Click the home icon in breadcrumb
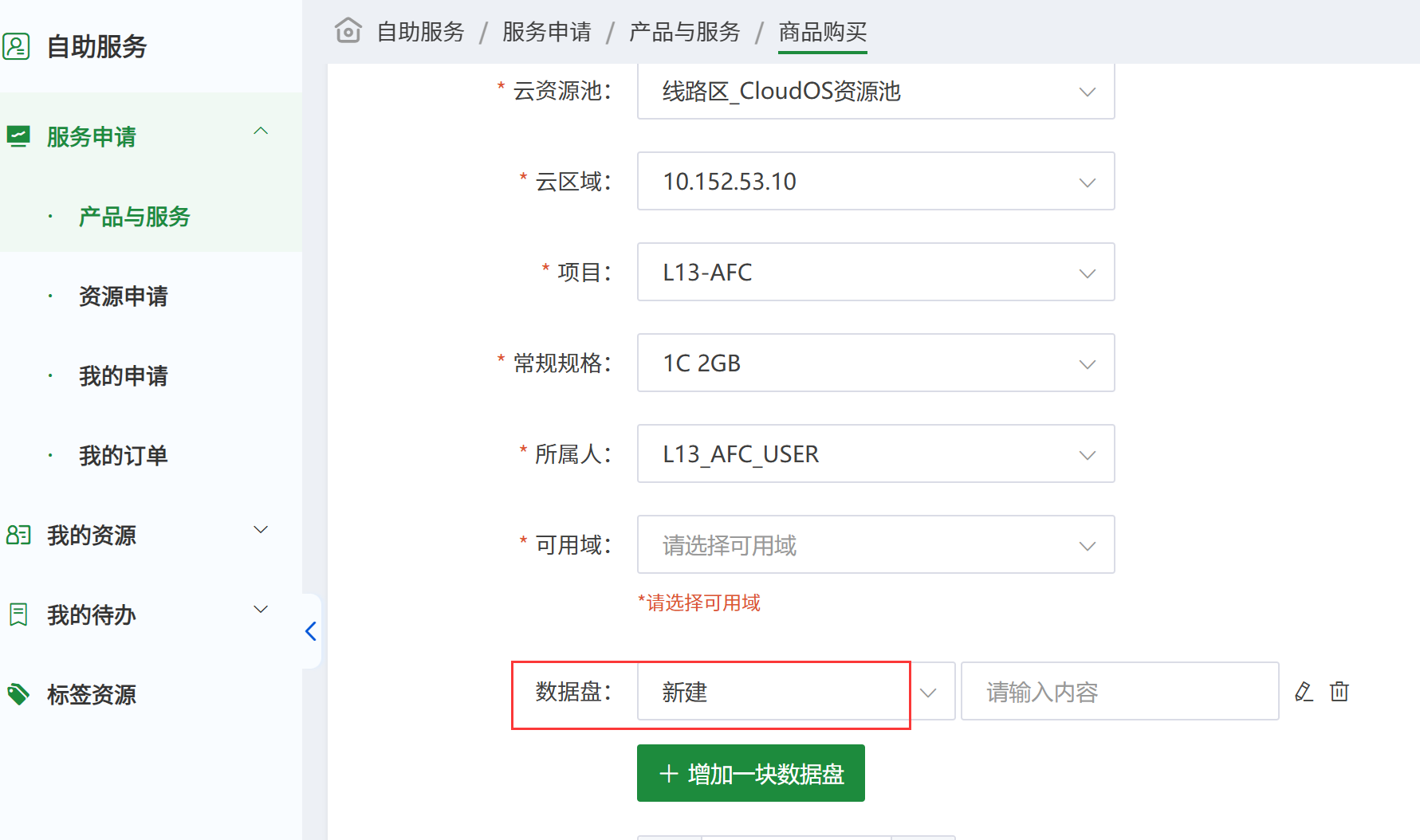The width and height of the screenshot is (1420, 840). (x=348, y=31)
